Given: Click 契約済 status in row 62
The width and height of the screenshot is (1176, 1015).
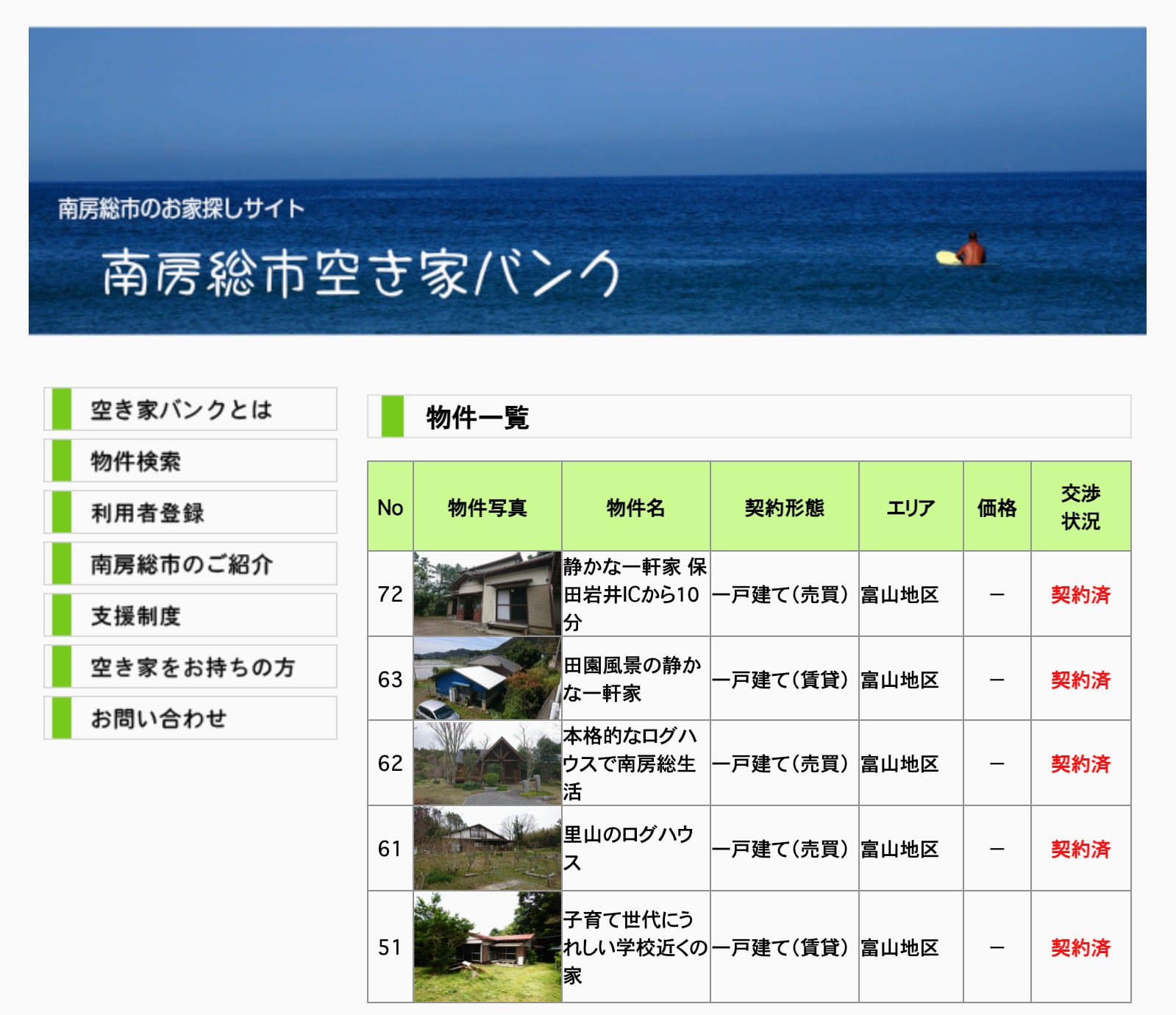Looking at the screenshot, I should click(x=1080, y=763).
